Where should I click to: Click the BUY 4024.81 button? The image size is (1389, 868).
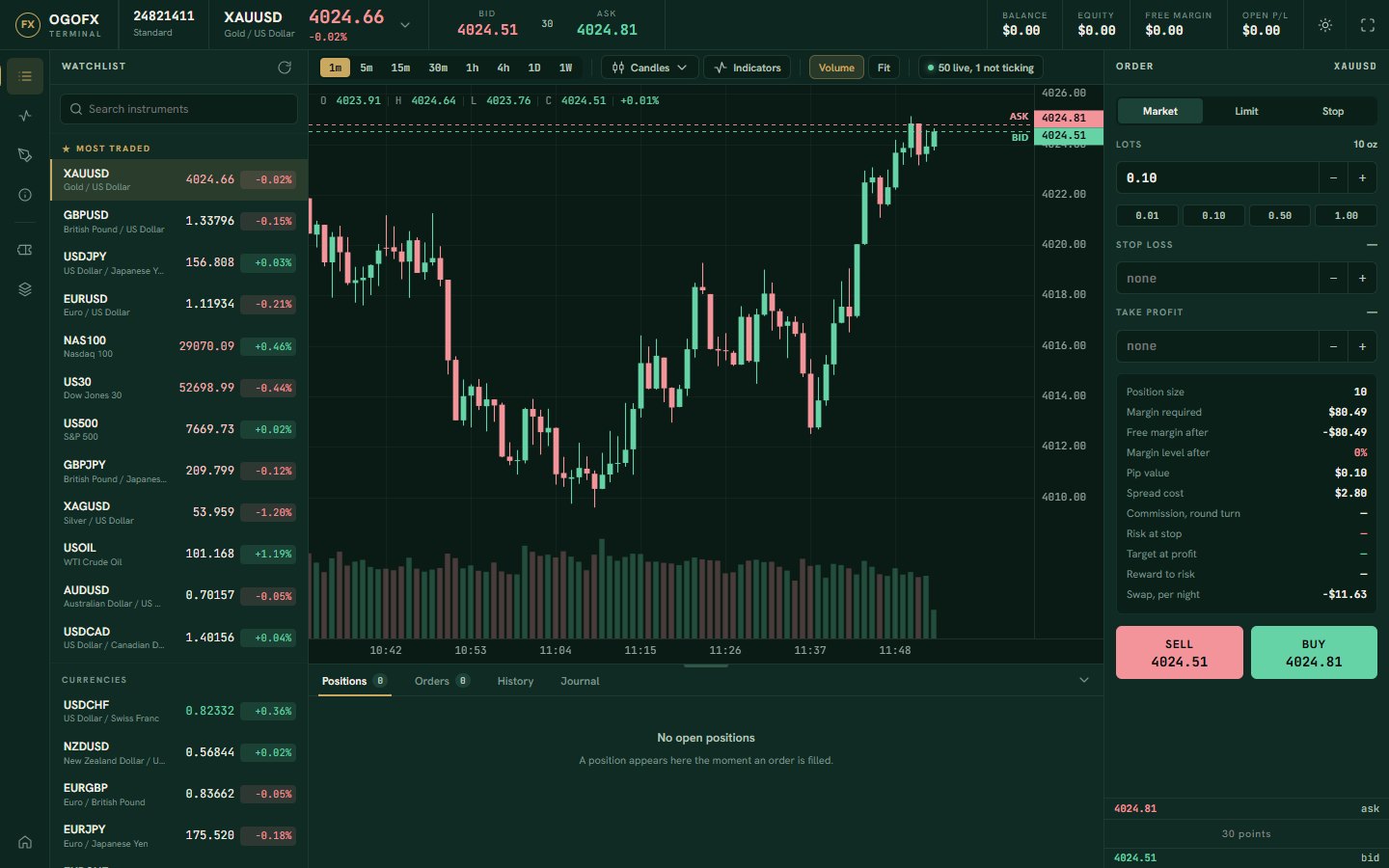(x=1314, y=653)
